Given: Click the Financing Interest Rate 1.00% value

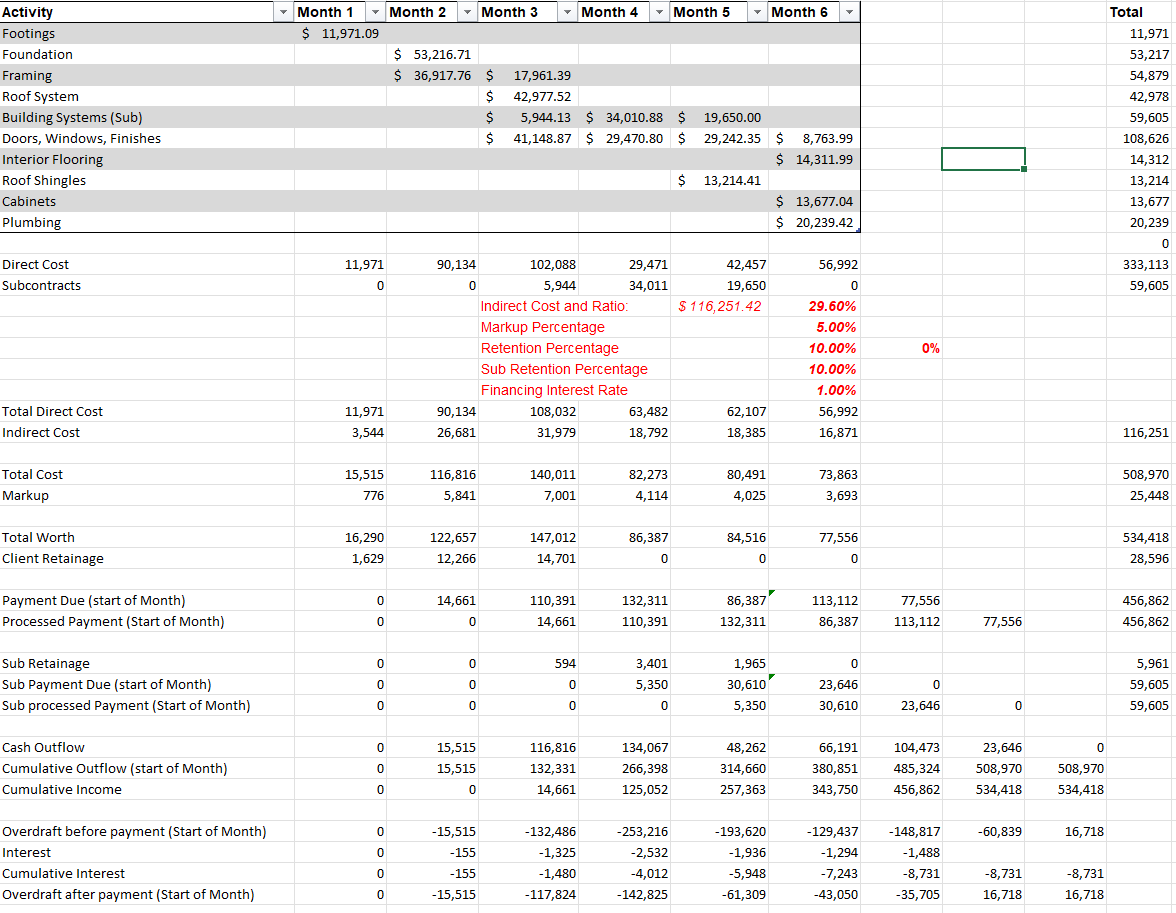Looking at the screenshot, I should click(836, 390).
